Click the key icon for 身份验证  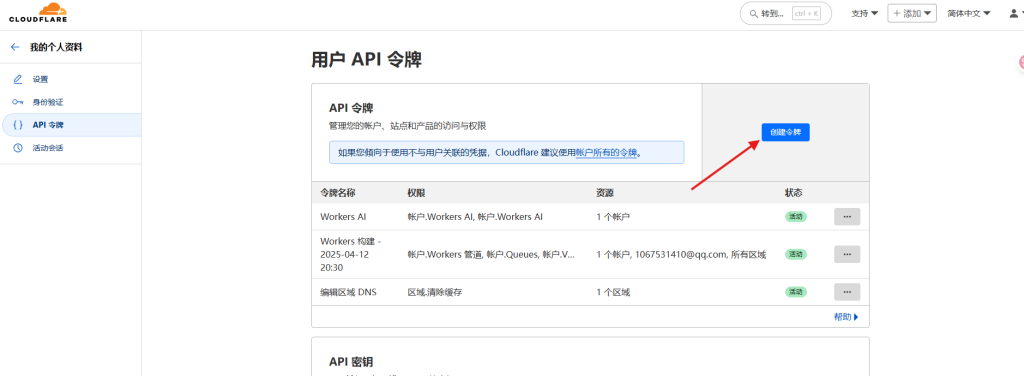tap(18, 102)
